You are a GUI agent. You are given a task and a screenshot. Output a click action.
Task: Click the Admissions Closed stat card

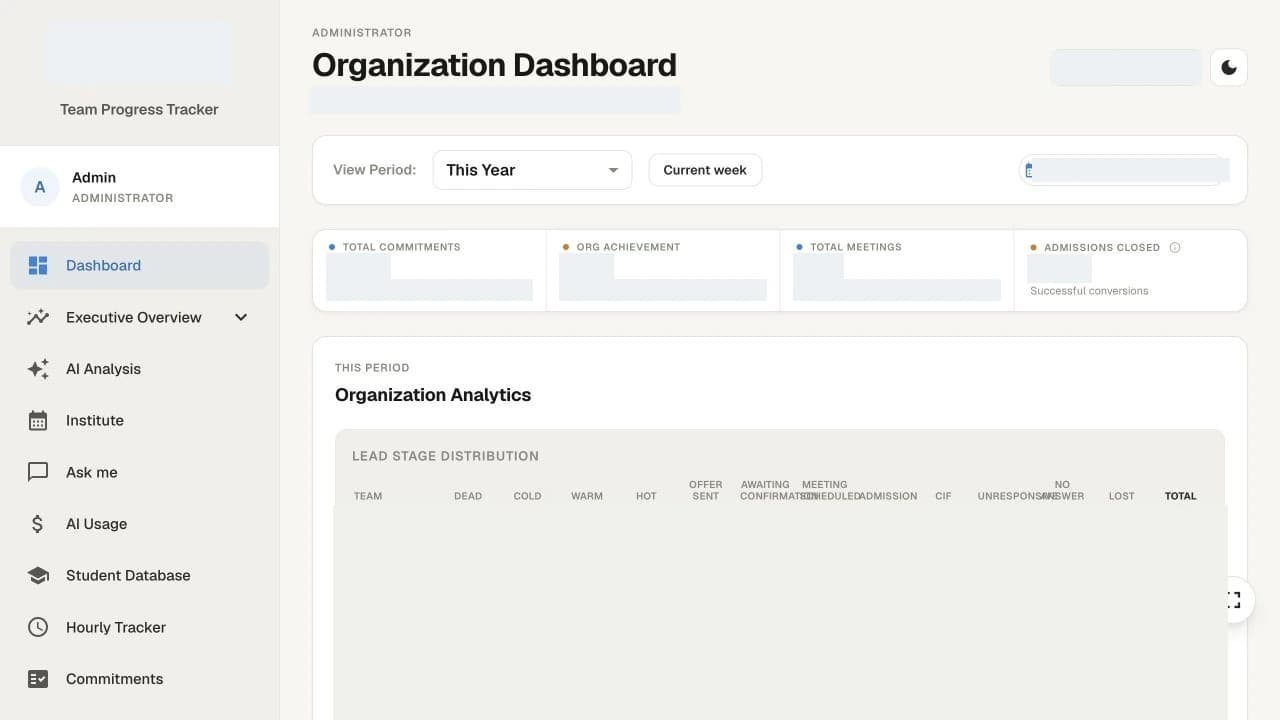1130,271
